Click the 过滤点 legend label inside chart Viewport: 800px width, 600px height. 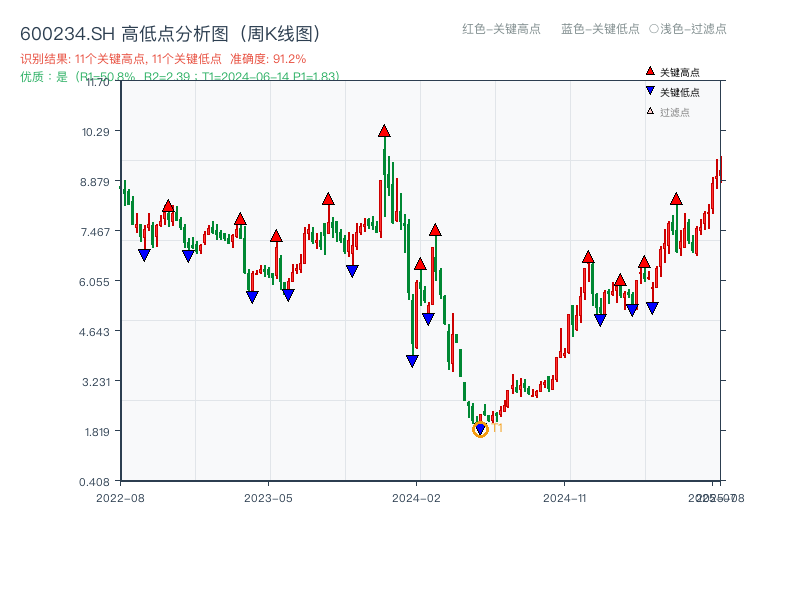click(674, 112)
